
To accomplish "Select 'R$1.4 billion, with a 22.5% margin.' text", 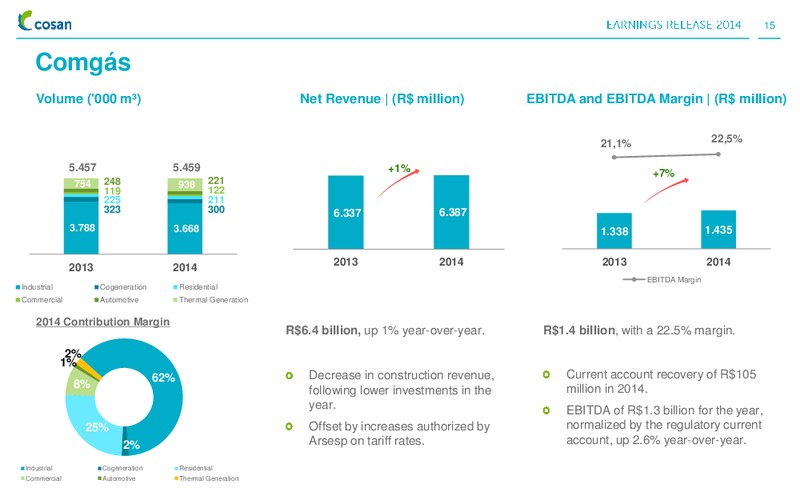I will tap(639, 331).
